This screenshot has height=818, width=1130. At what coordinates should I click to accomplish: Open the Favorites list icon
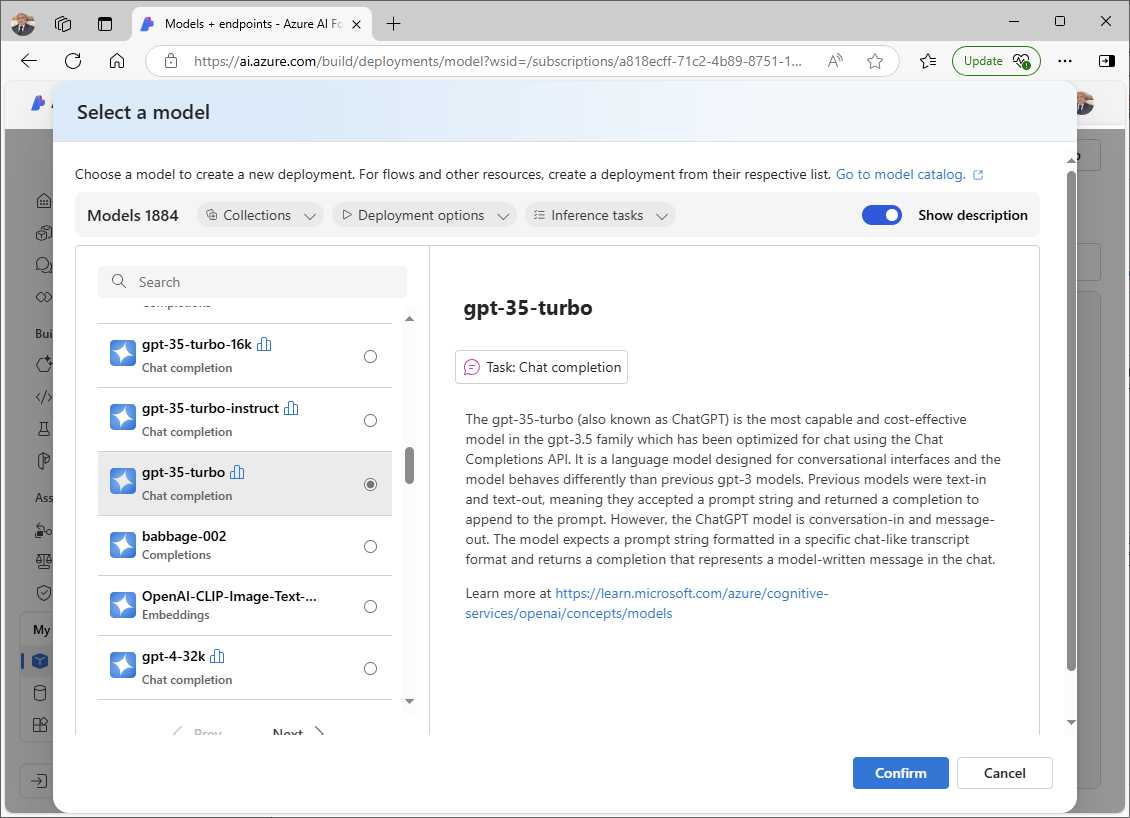click(x=928, y=61)
